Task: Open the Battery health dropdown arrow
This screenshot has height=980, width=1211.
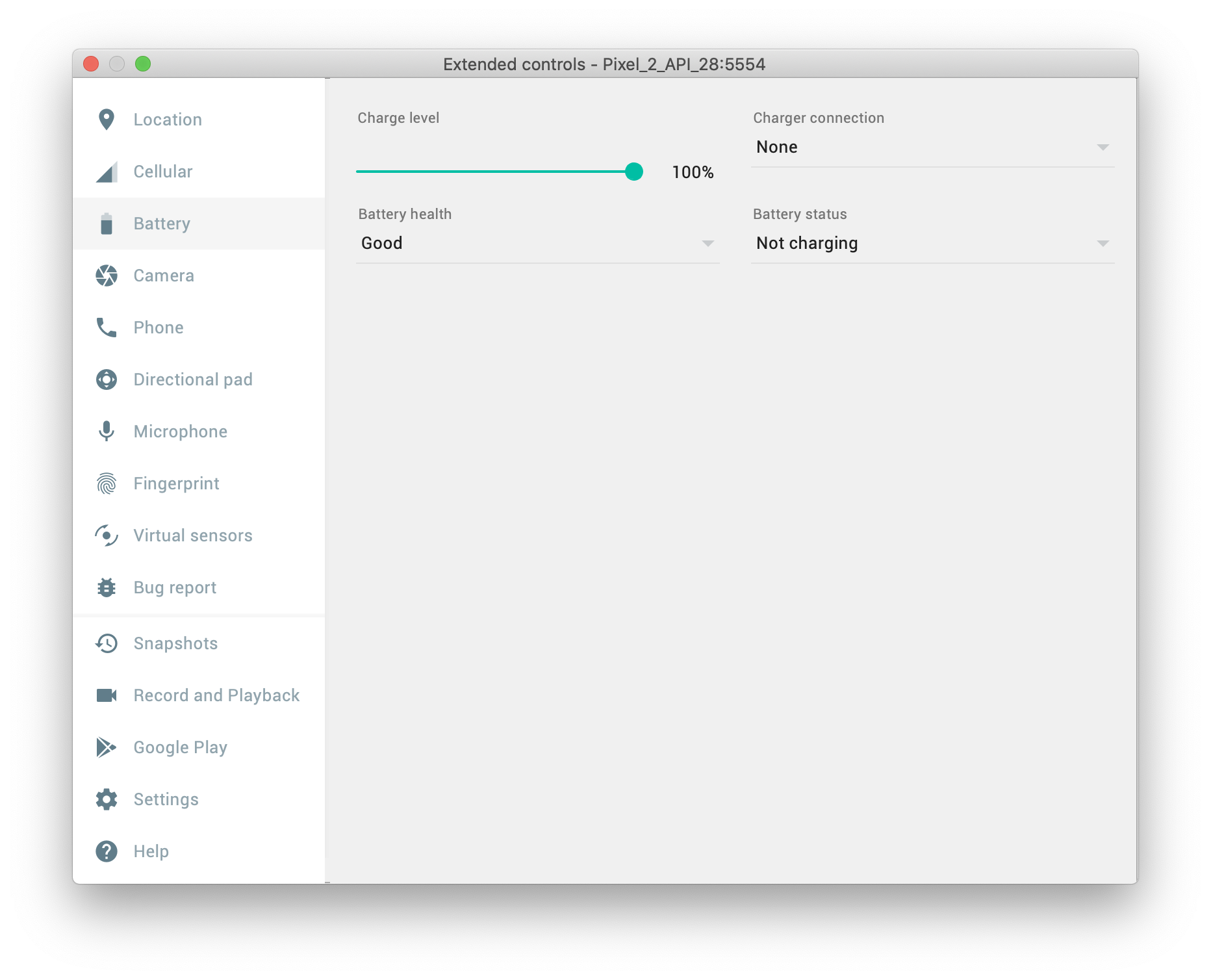Action: (x=707, y=244)
